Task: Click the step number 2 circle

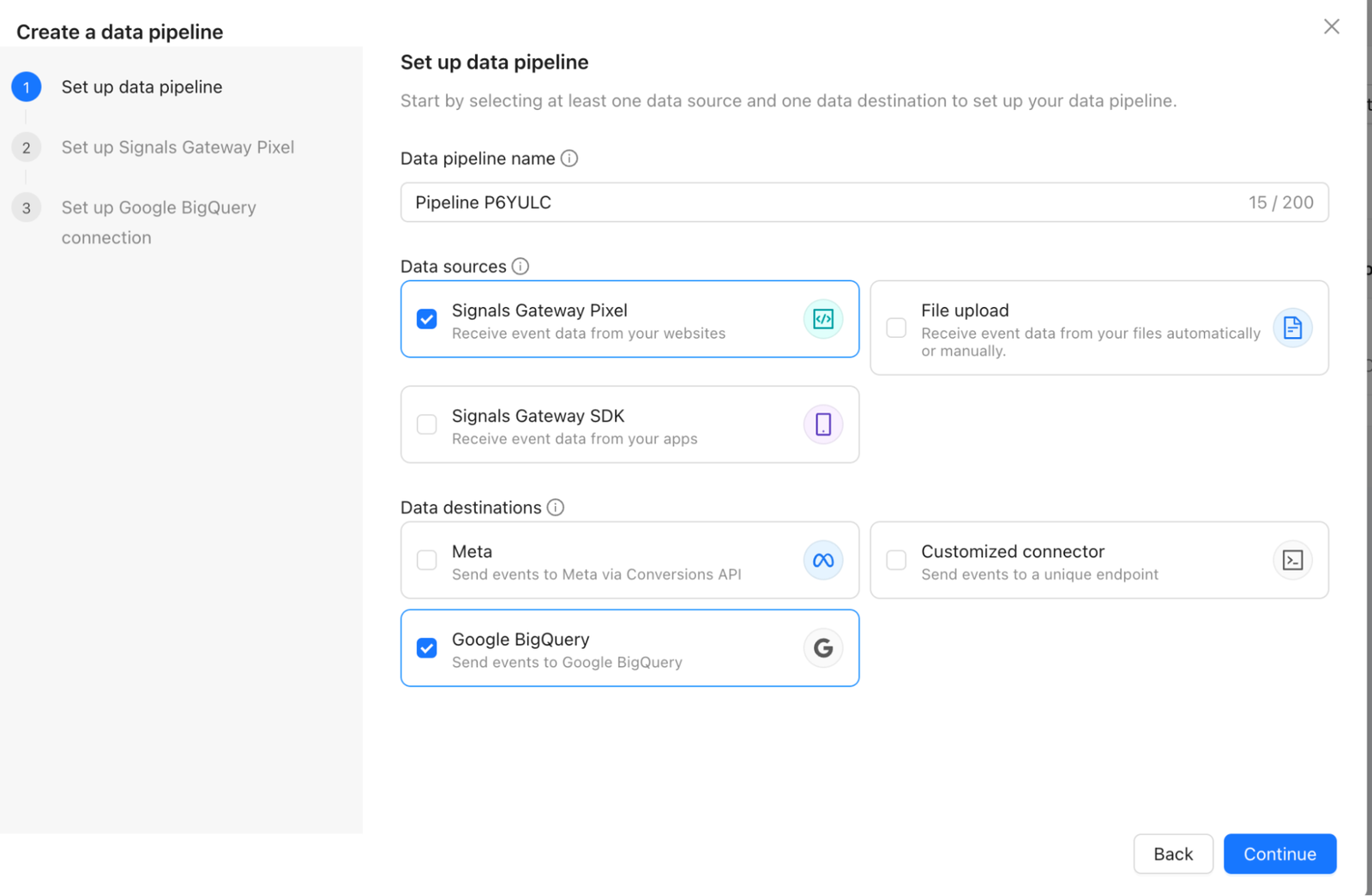Action: [x=27, y=147]
